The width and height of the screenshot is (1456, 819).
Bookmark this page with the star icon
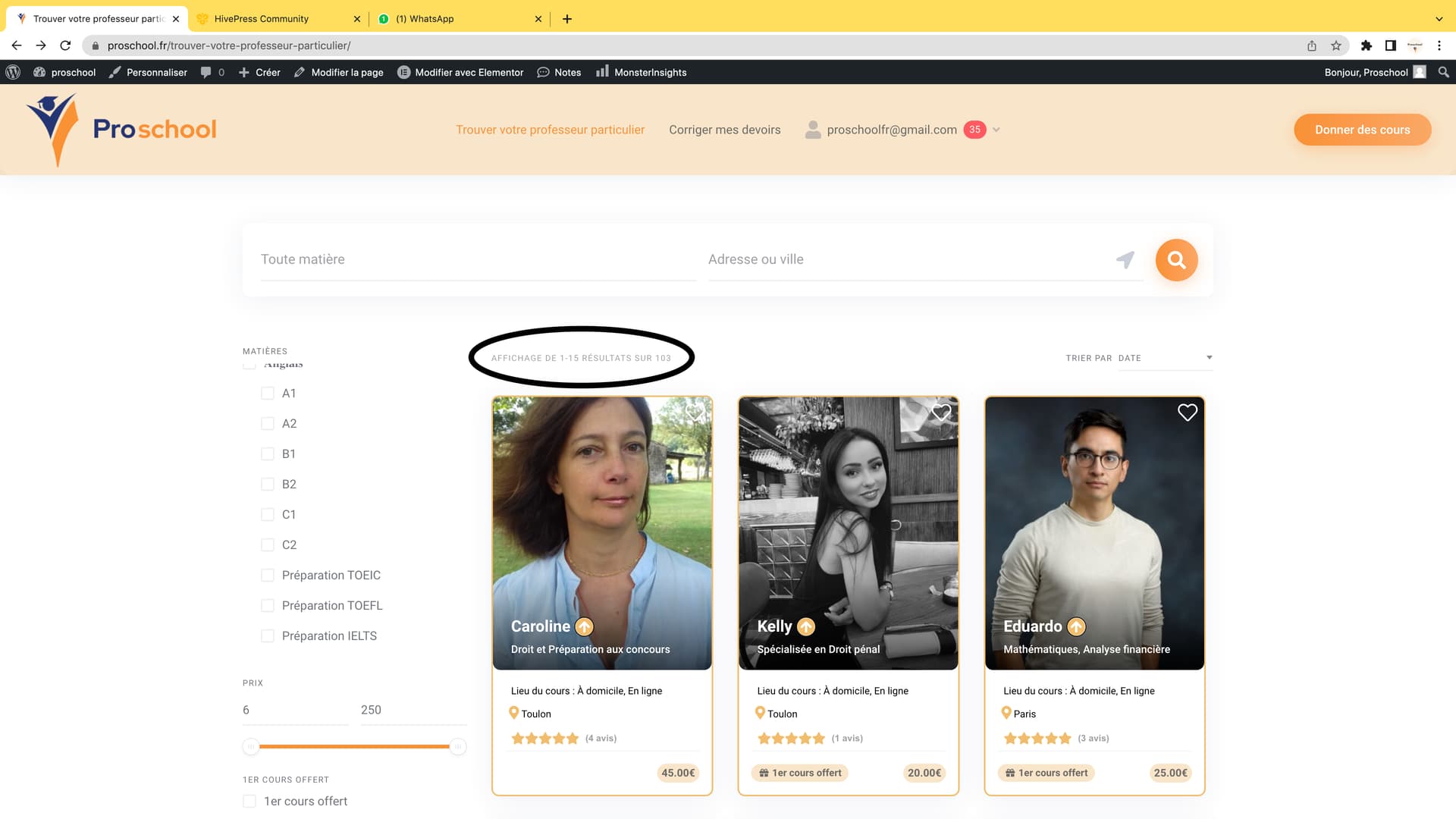[1336, 45]
